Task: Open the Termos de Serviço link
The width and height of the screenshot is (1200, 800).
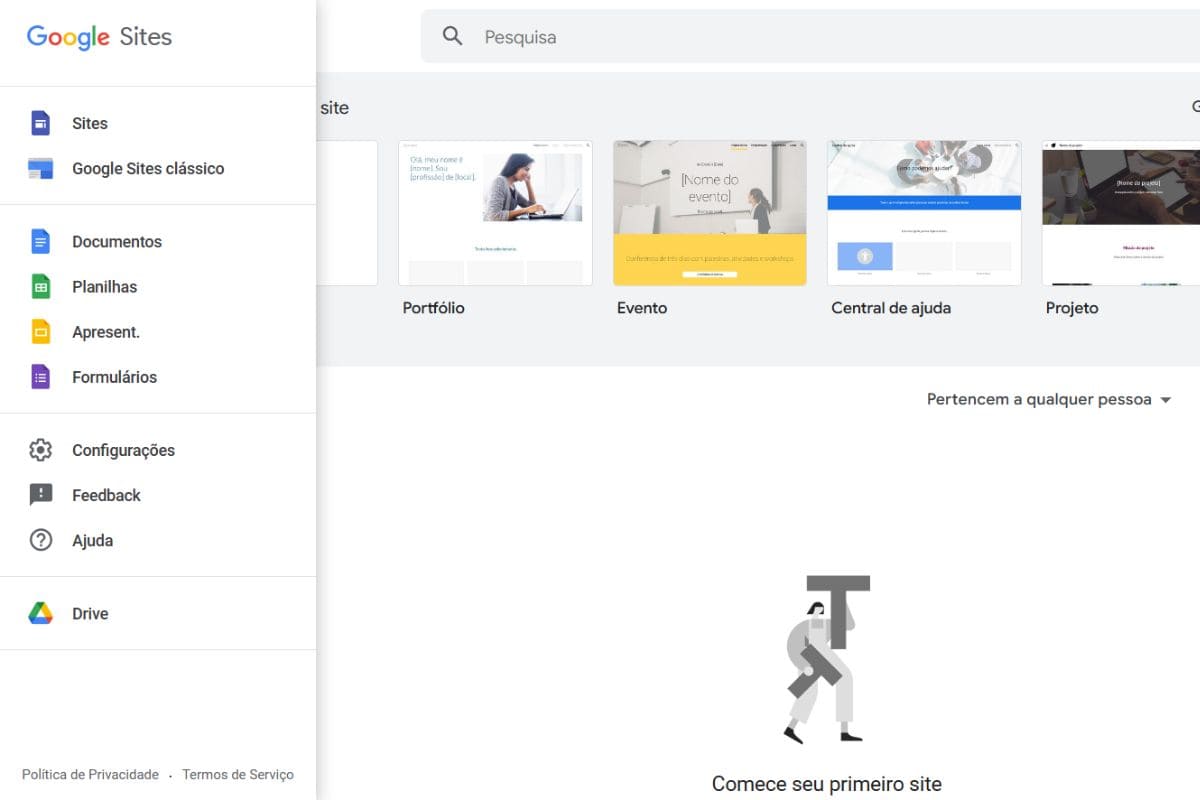Action: point(237,774)
